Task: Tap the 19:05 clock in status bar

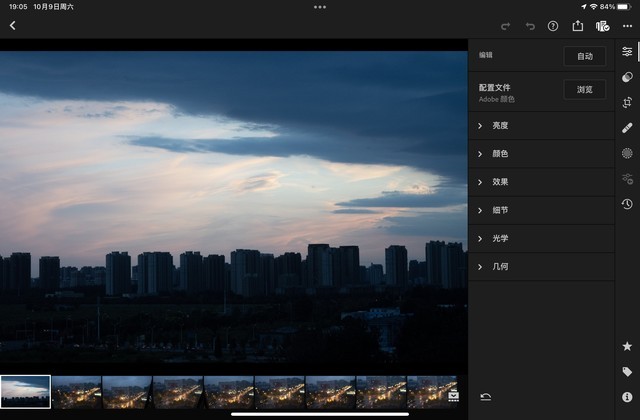Action: pyautogui.click(x=18, y=7)
